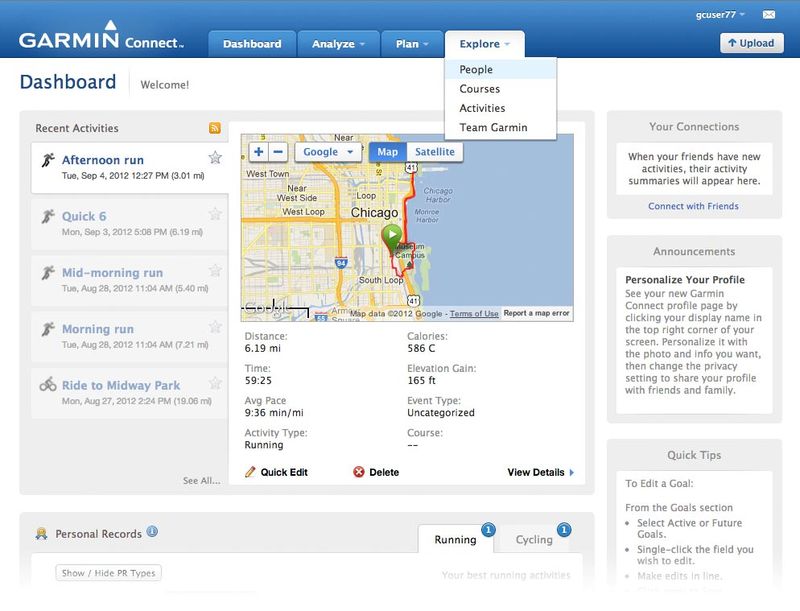Switch to Running personal records tab
The image size is (800, 611).
click(455, 540)
